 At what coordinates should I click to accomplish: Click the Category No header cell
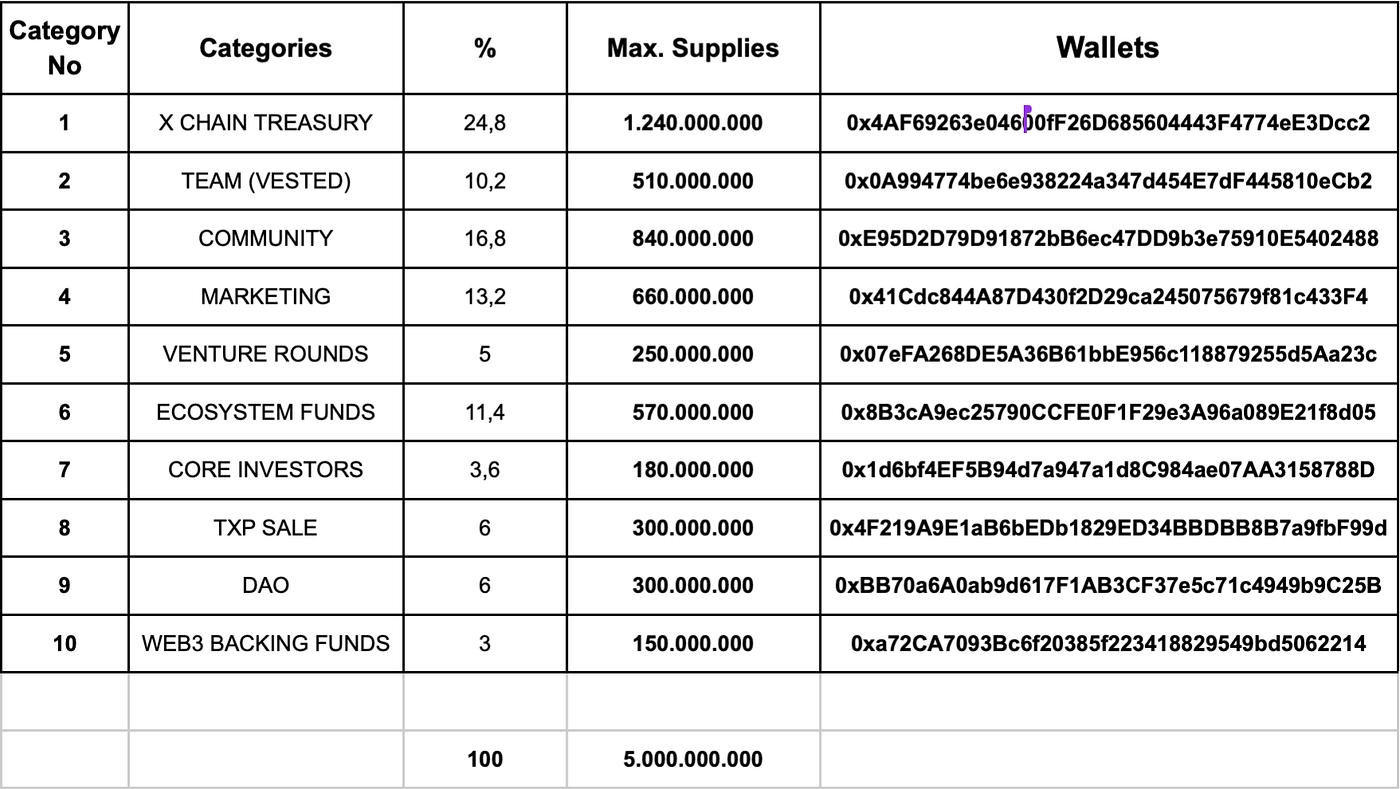pyautogui.click(x=65, y=48)
